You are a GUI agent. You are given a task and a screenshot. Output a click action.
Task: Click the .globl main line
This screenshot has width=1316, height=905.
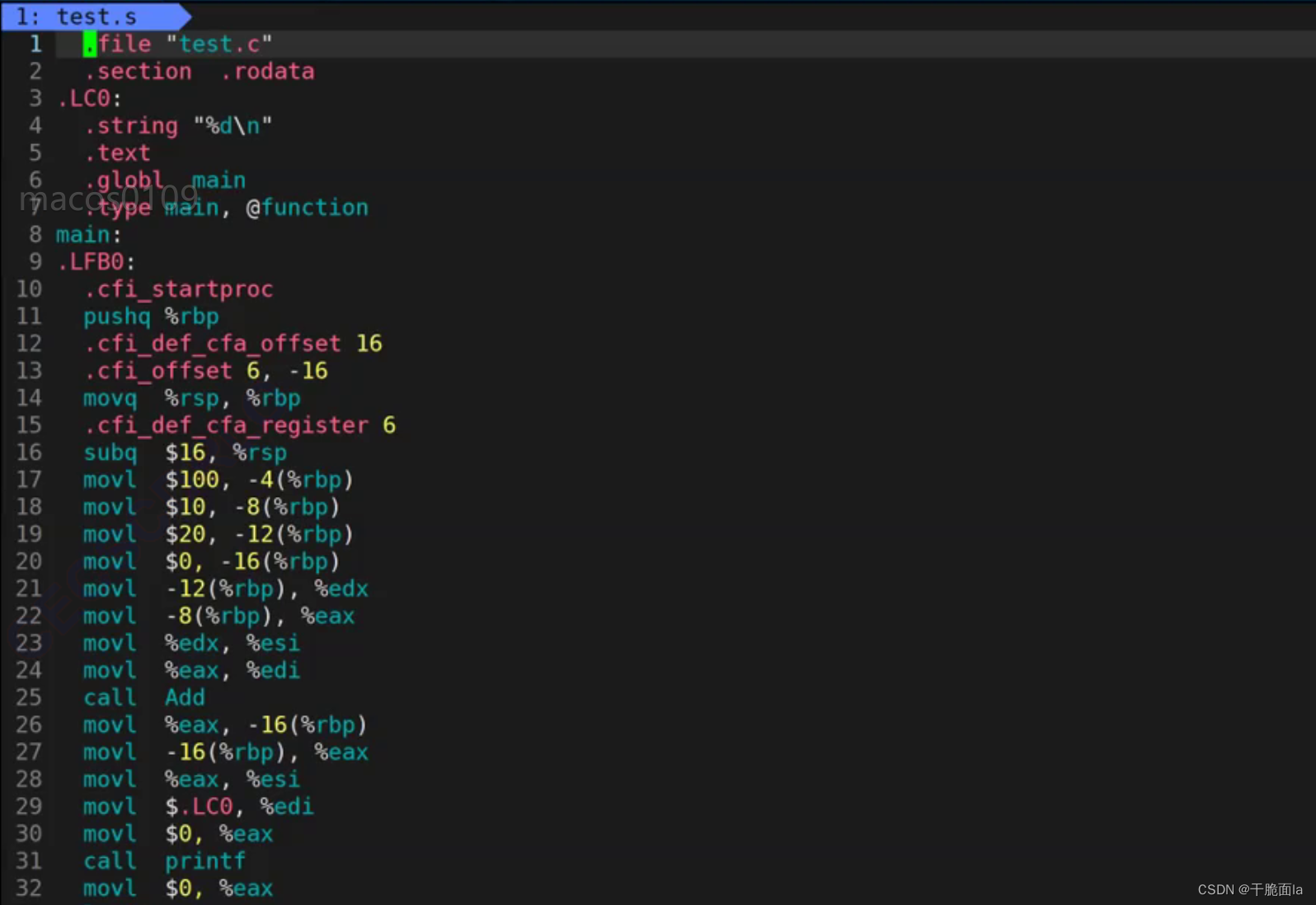[x=164, y=180]
